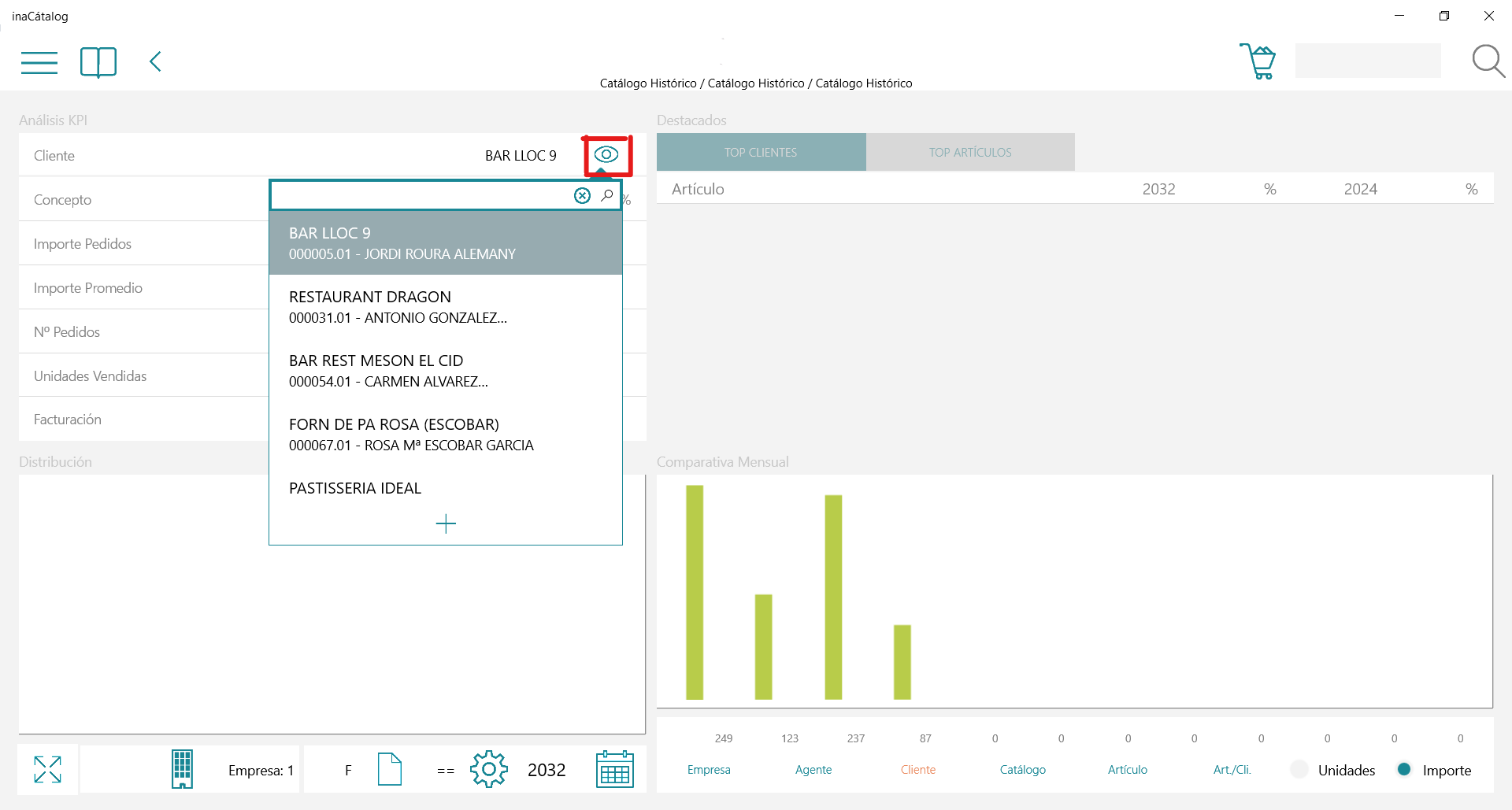This screenshot has width=1512, height=810.
Task: Open the settings gear icon
Action: [489, 769]
